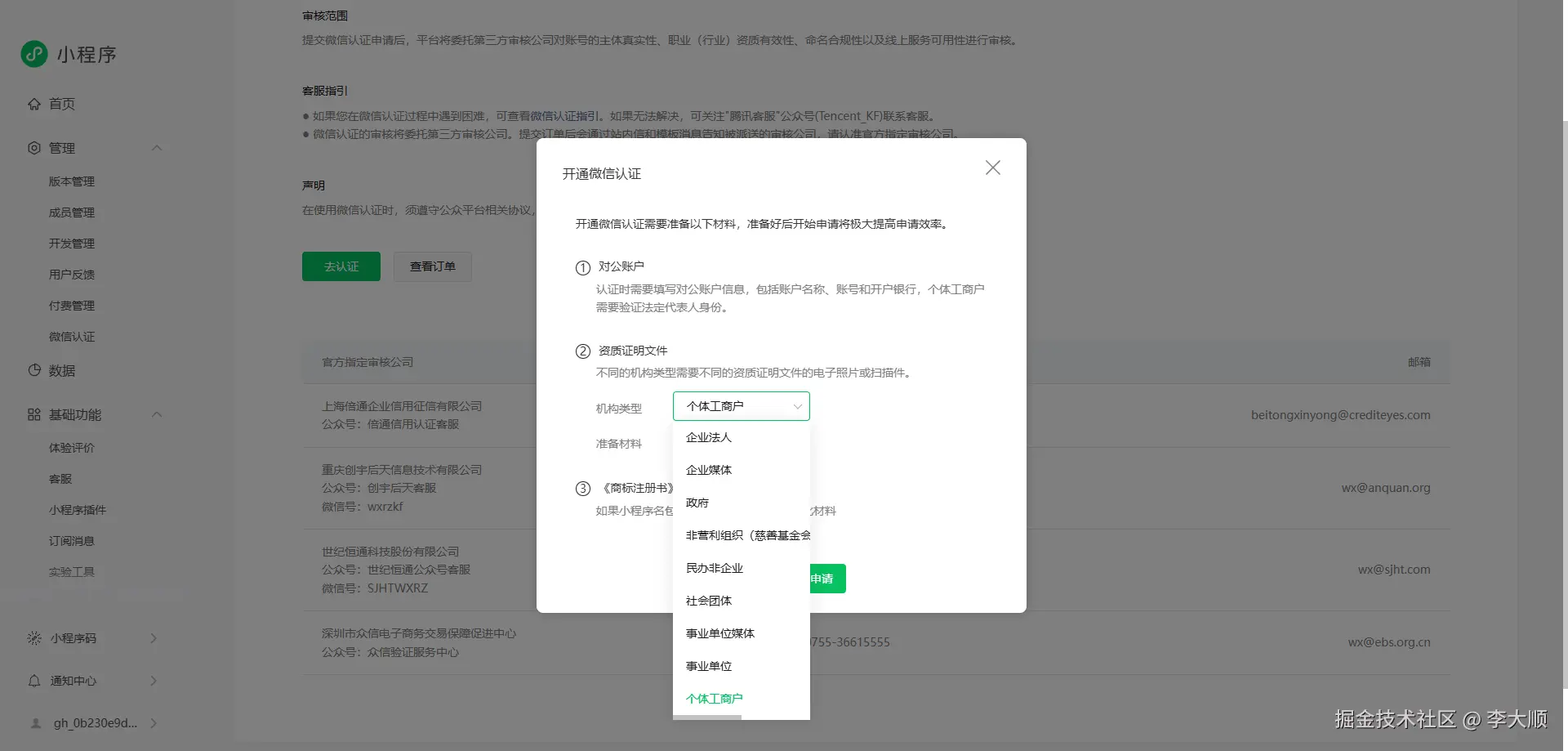1568x751 pixels.
Task: Pick 社会团体 from the list
Action: pos(742,601)
